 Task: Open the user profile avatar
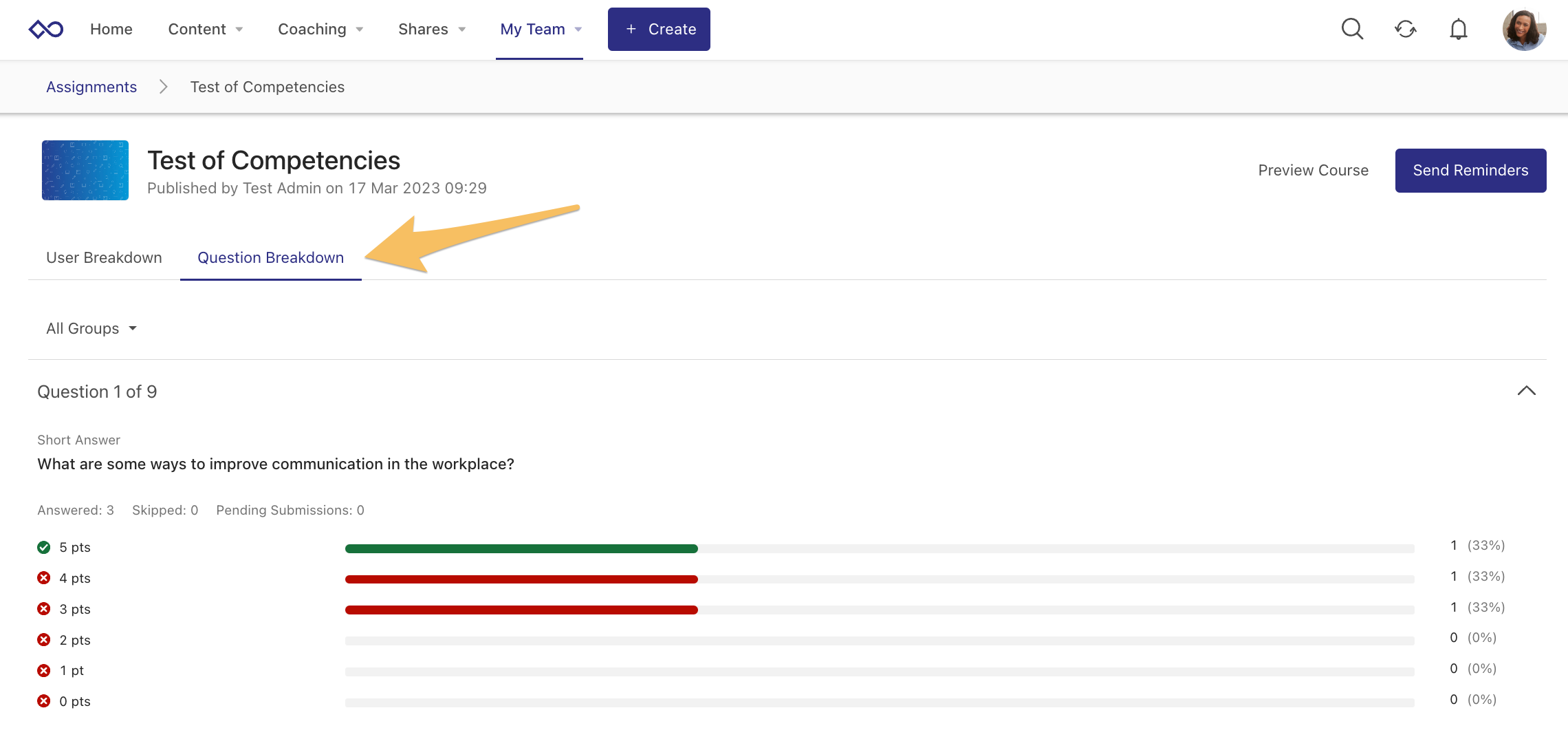1524,30
